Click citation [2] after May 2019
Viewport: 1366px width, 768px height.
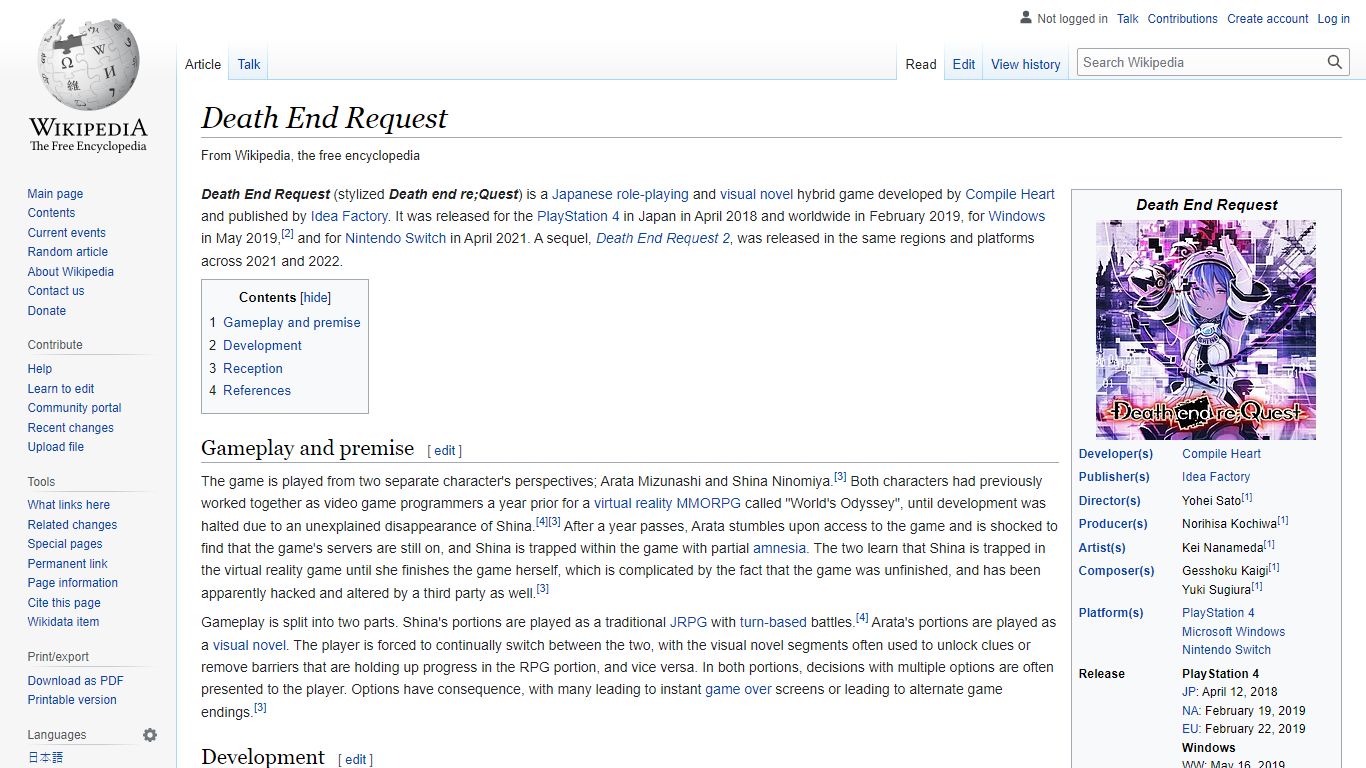pyautogui.click(x=287, y=234)
